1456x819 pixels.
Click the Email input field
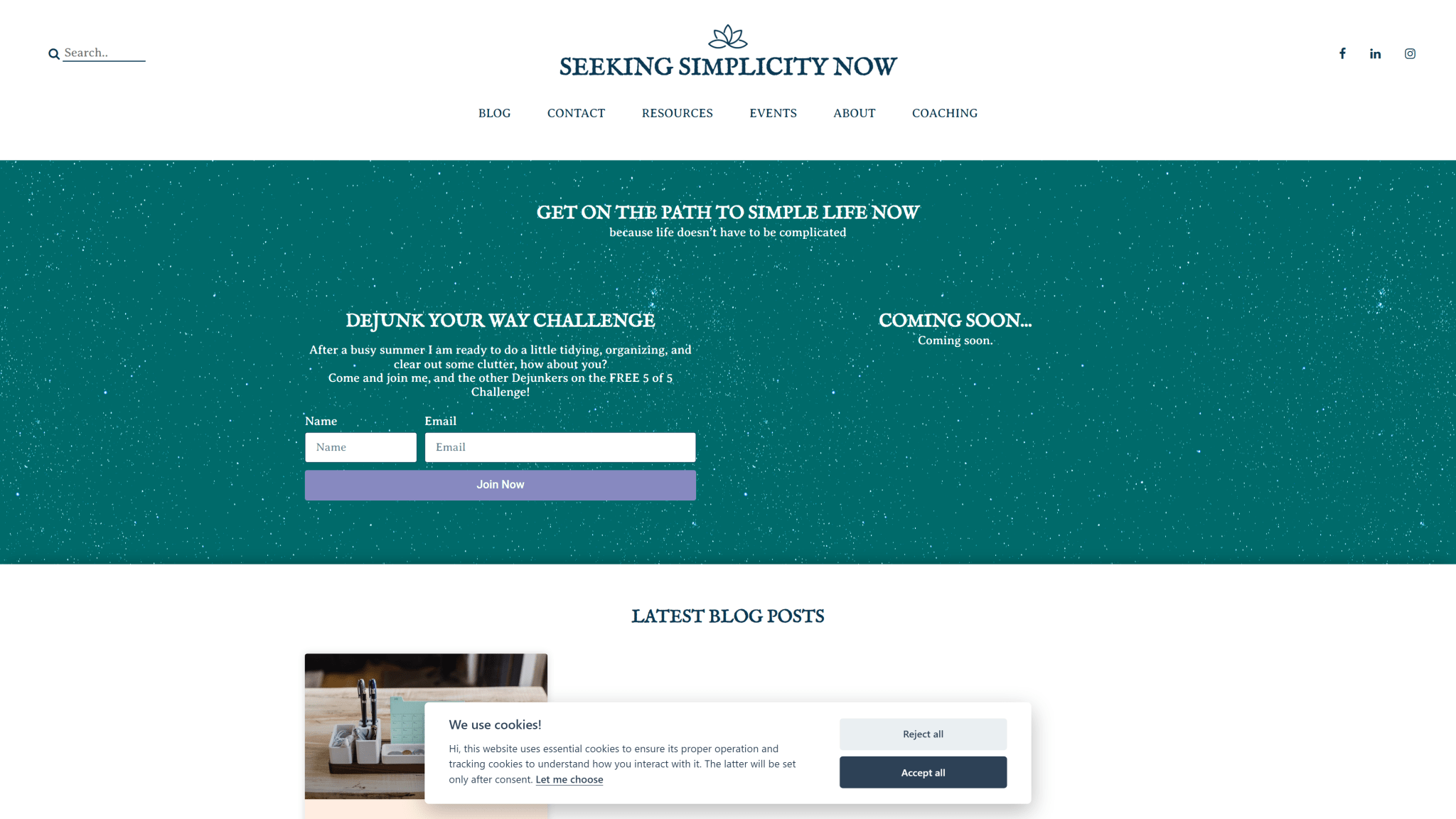click(x=560, y=447)
